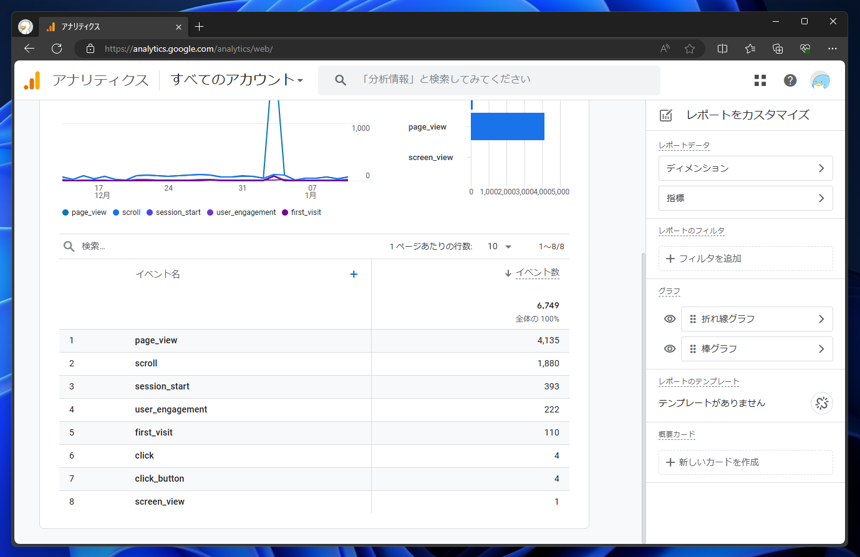860x557 pixels.
Task: Click the 4,135 event count cell
Action: (548, 340)
